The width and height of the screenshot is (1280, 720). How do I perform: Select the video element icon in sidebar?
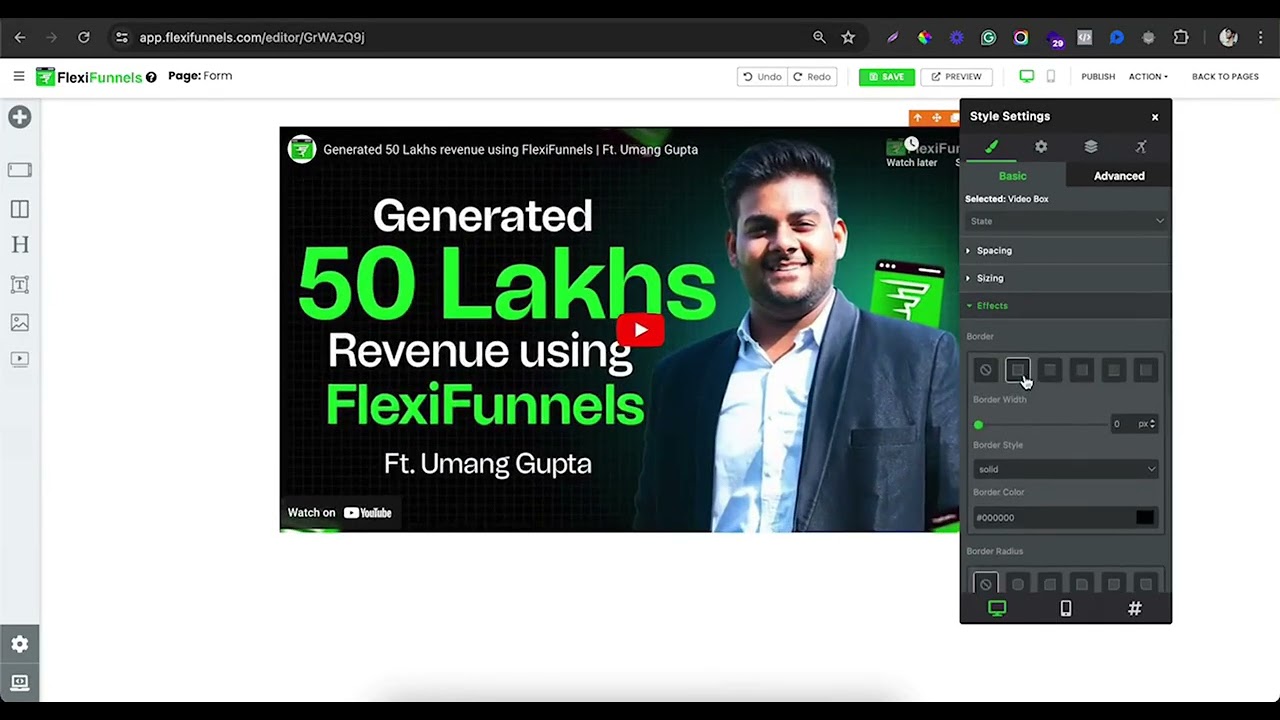click(19, 359)
